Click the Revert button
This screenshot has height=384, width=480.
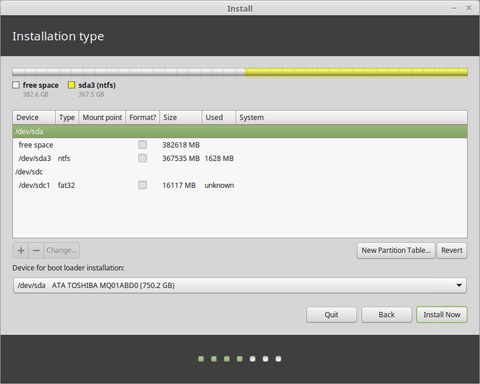452,250
